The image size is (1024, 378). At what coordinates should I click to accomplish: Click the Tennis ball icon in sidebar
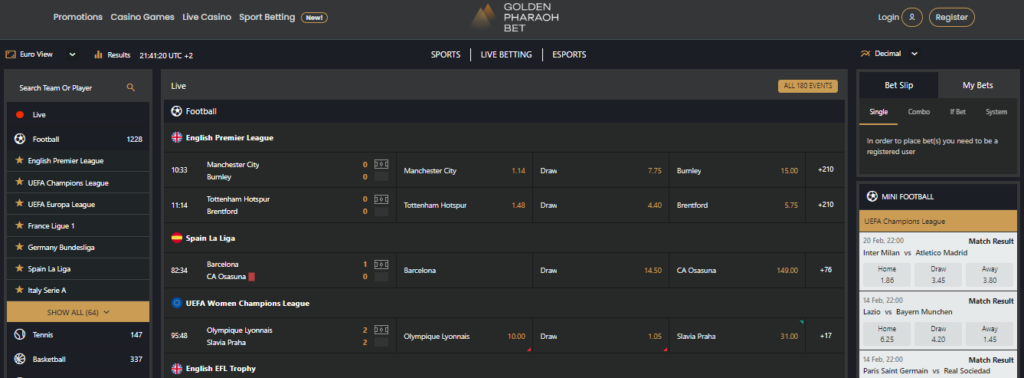point(20,335)
